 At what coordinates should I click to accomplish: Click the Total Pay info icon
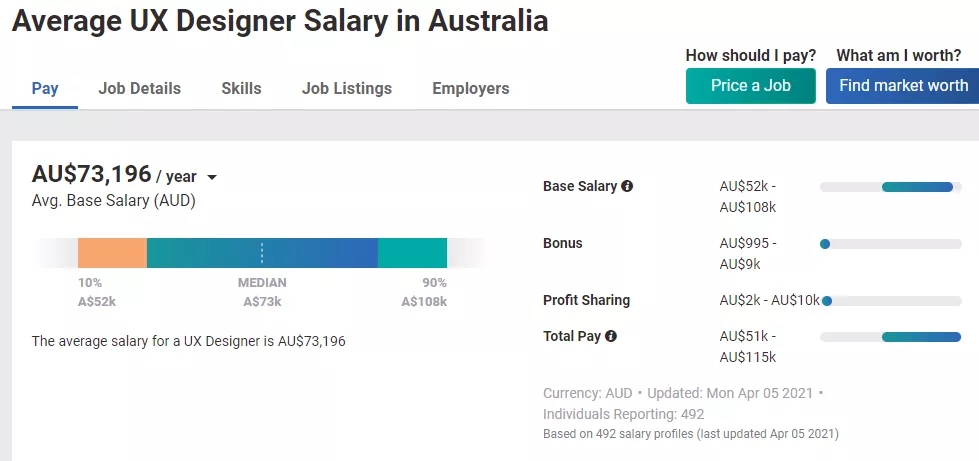[611, 336]
